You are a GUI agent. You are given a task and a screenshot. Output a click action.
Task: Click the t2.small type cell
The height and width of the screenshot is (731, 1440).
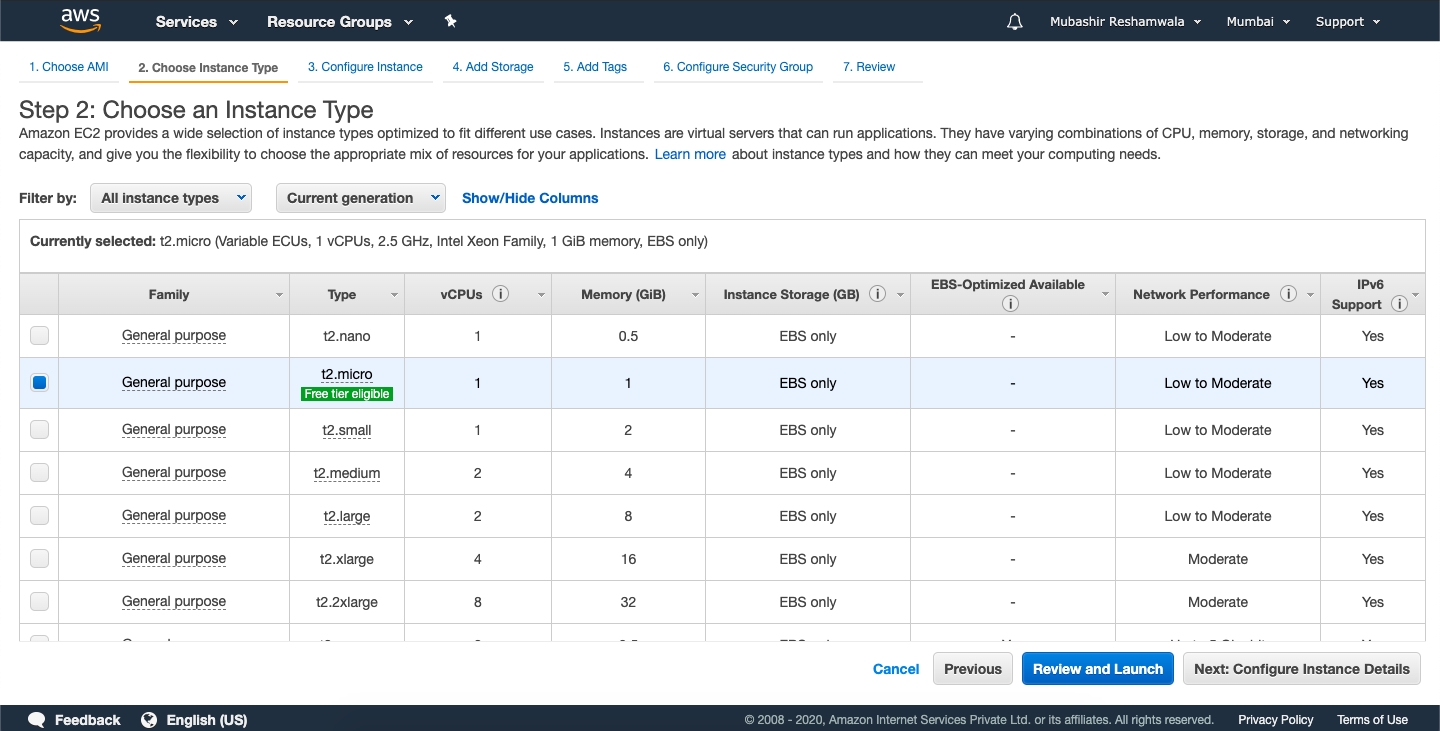(347, 430)
